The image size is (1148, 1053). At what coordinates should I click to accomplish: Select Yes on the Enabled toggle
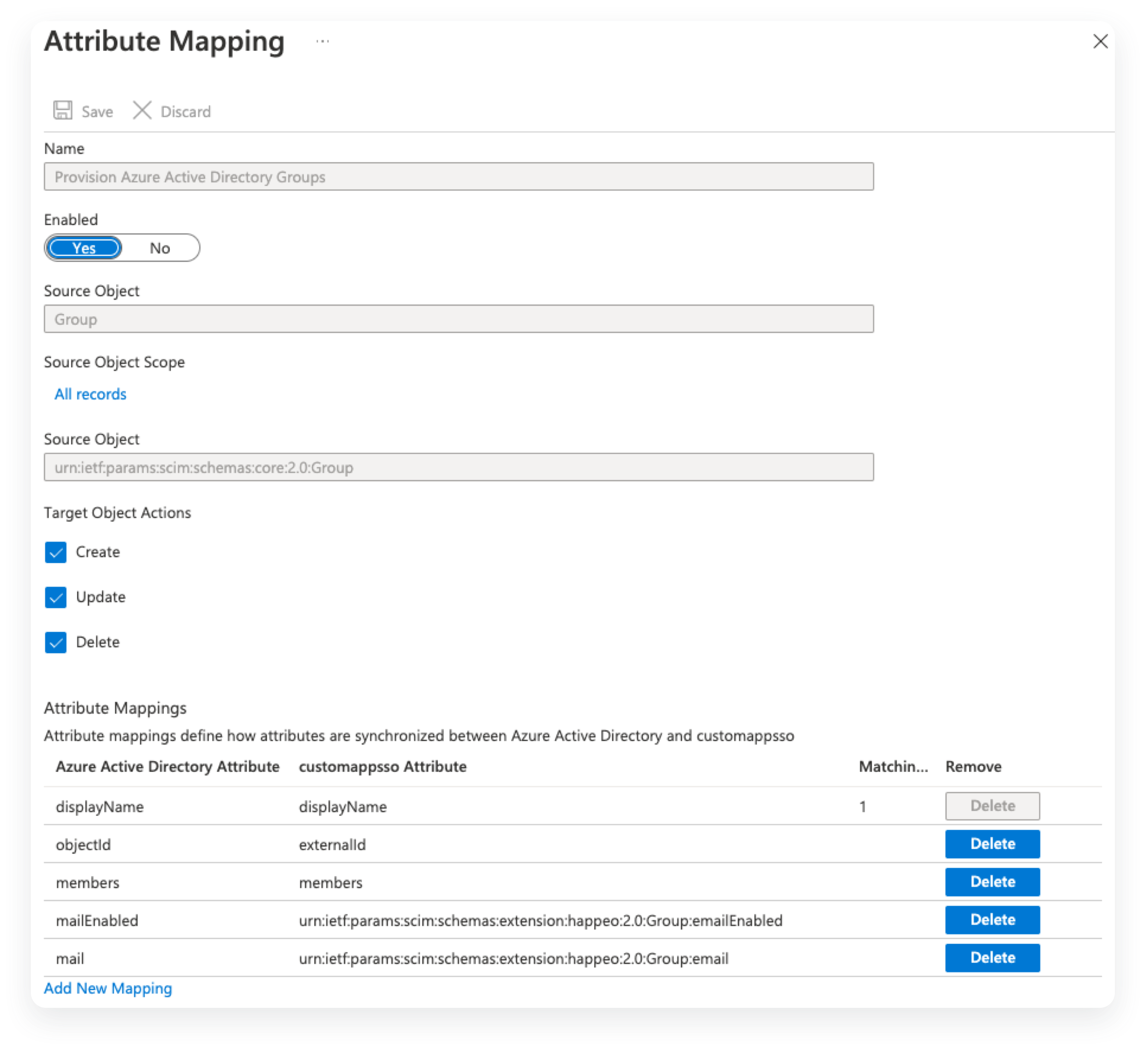(84, 248)
